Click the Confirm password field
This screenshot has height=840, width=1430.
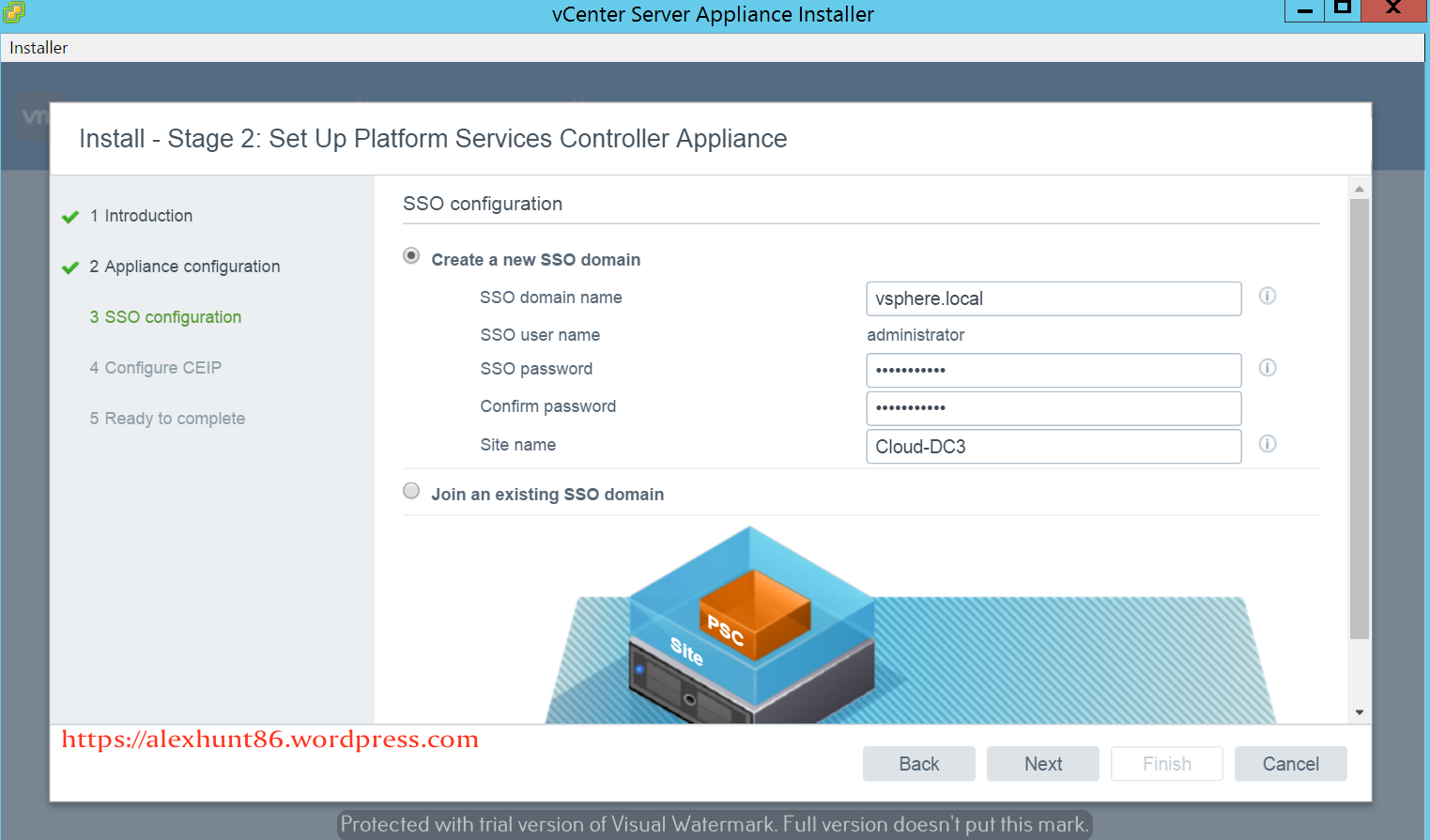(1053, 408)
